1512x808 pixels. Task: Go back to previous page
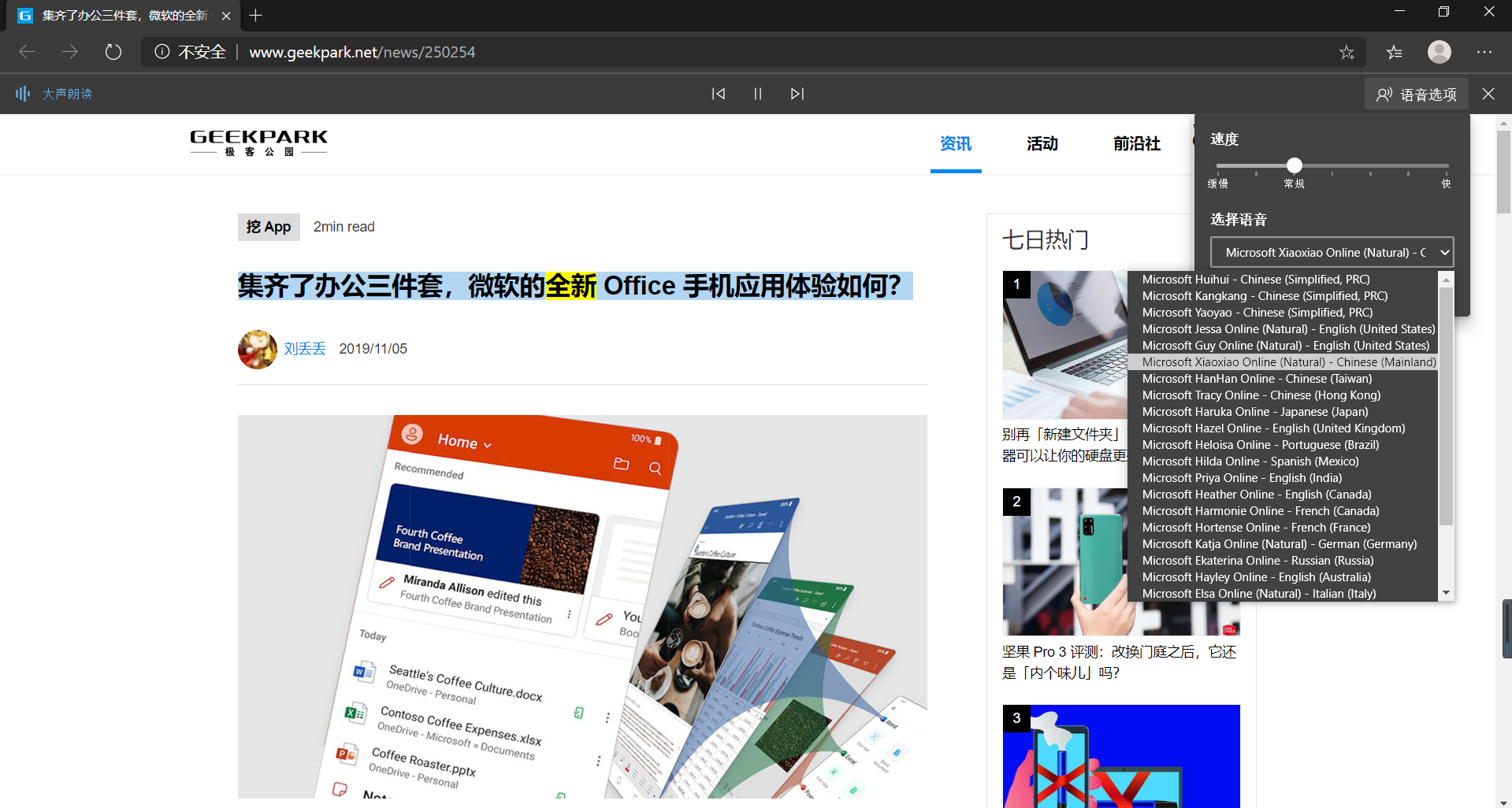[x=27, y=52]
